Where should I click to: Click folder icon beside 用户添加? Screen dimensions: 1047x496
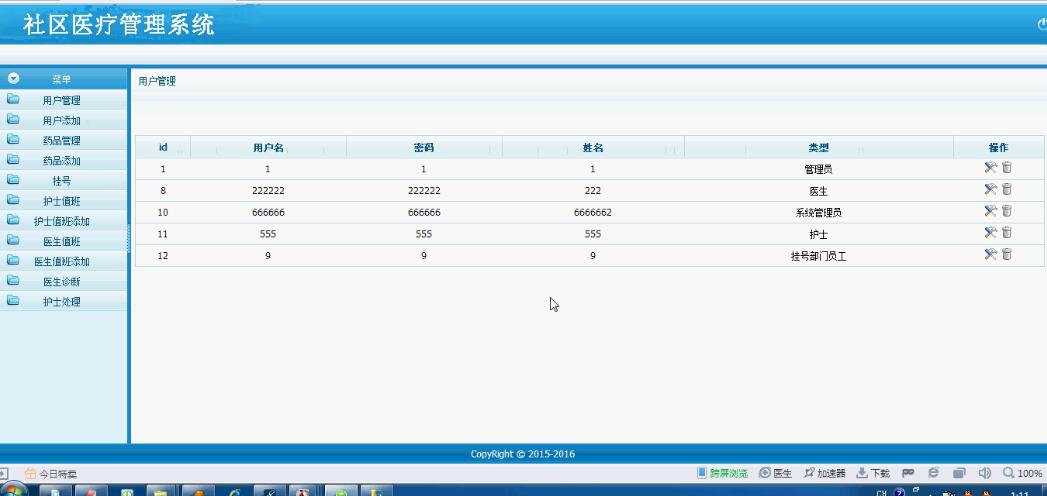[x=13, y=119]
